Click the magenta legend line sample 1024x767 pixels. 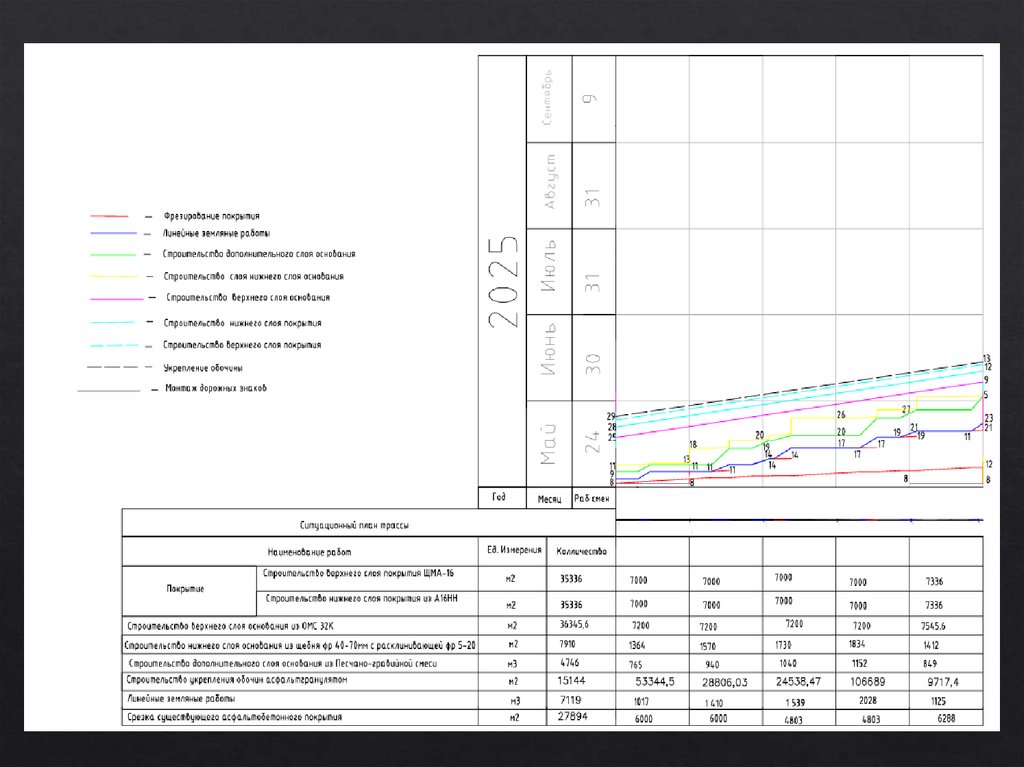coord(116,299)
